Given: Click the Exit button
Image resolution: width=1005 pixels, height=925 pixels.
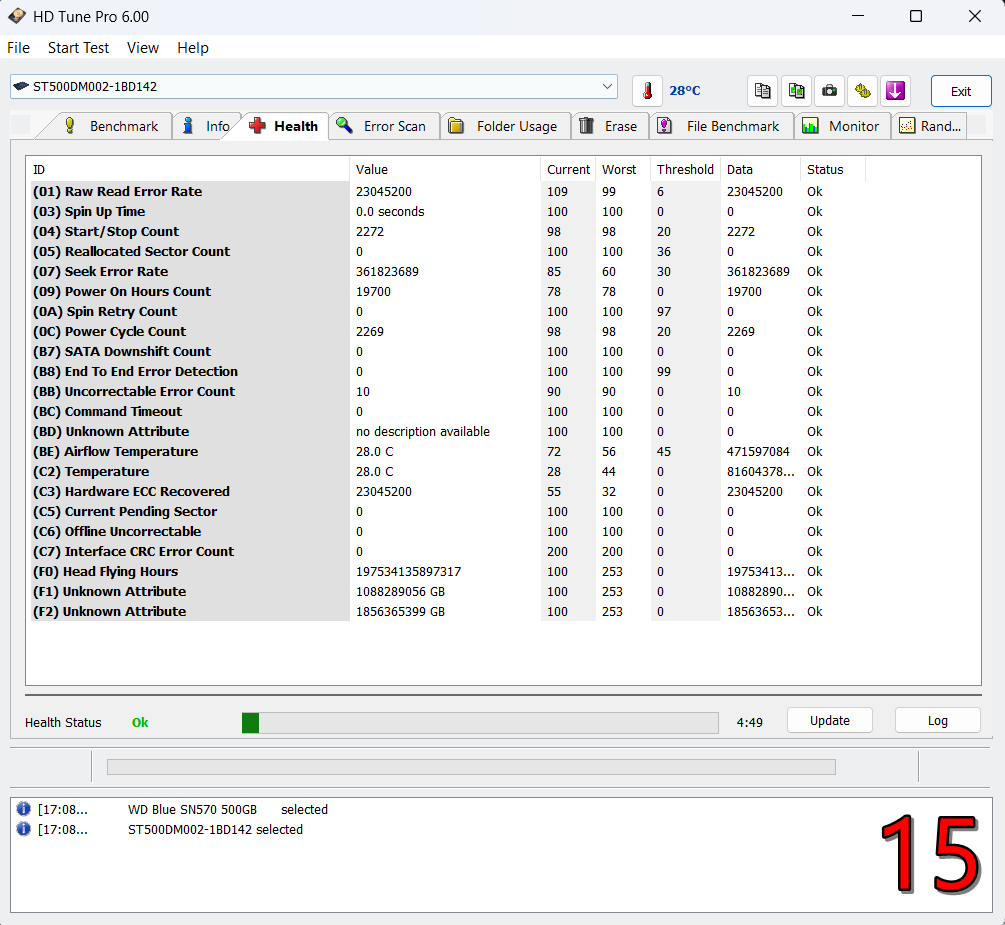Looking at the screenshot, I should point(960,91).
